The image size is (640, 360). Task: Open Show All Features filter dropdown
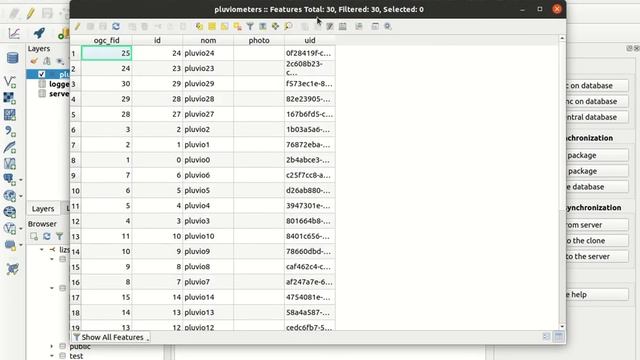click(x=111, y=337)
